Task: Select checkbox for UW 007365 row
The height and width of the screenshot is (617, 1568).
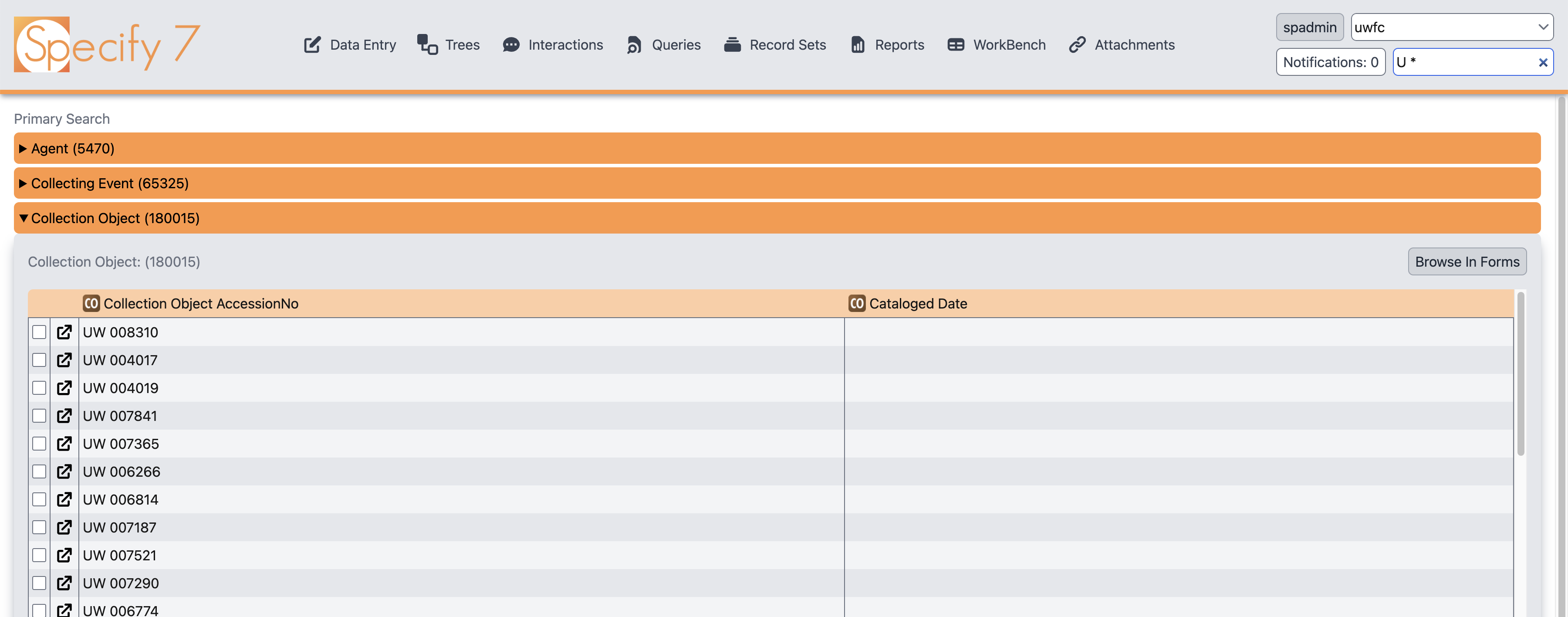Action: coord(40,444)
